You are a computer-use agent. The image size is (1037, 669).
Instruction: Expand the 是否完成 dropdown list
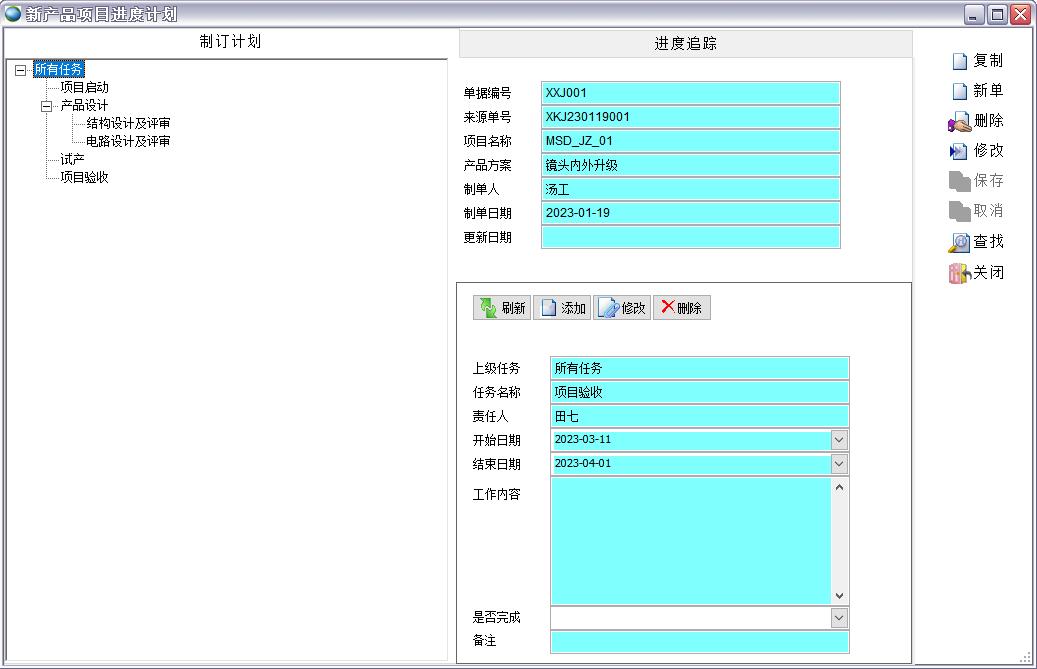tap(839, 618)
